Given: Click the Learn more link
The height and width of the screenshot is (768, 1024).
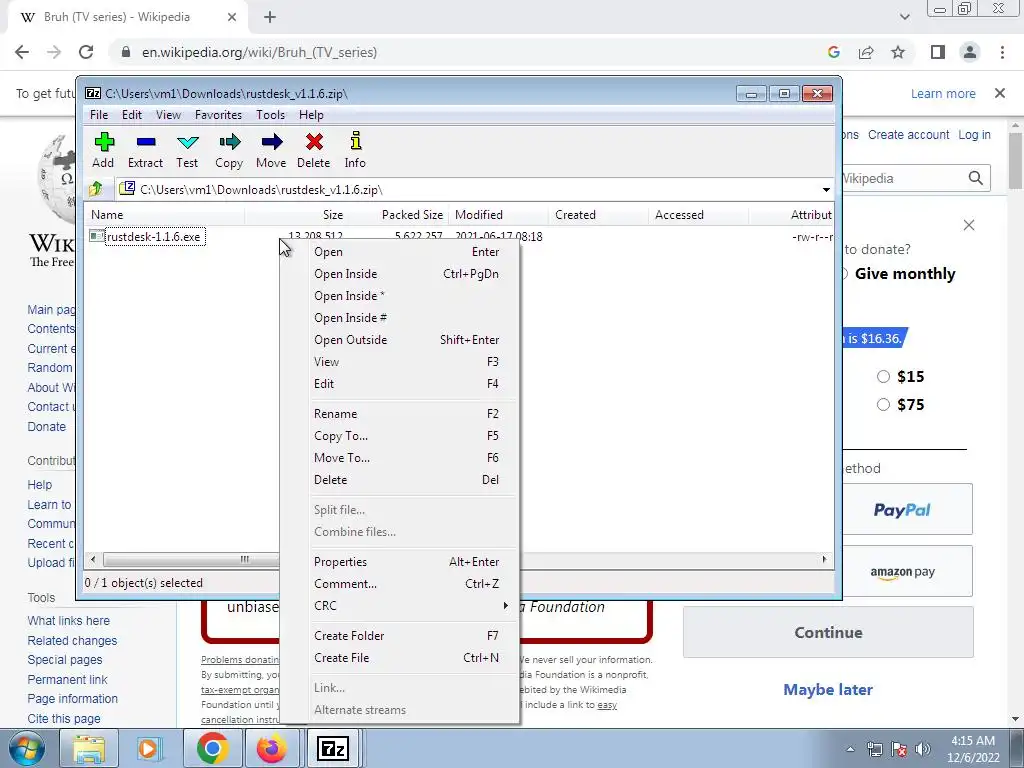Looking at the screenshot, I should pos(943,93).
